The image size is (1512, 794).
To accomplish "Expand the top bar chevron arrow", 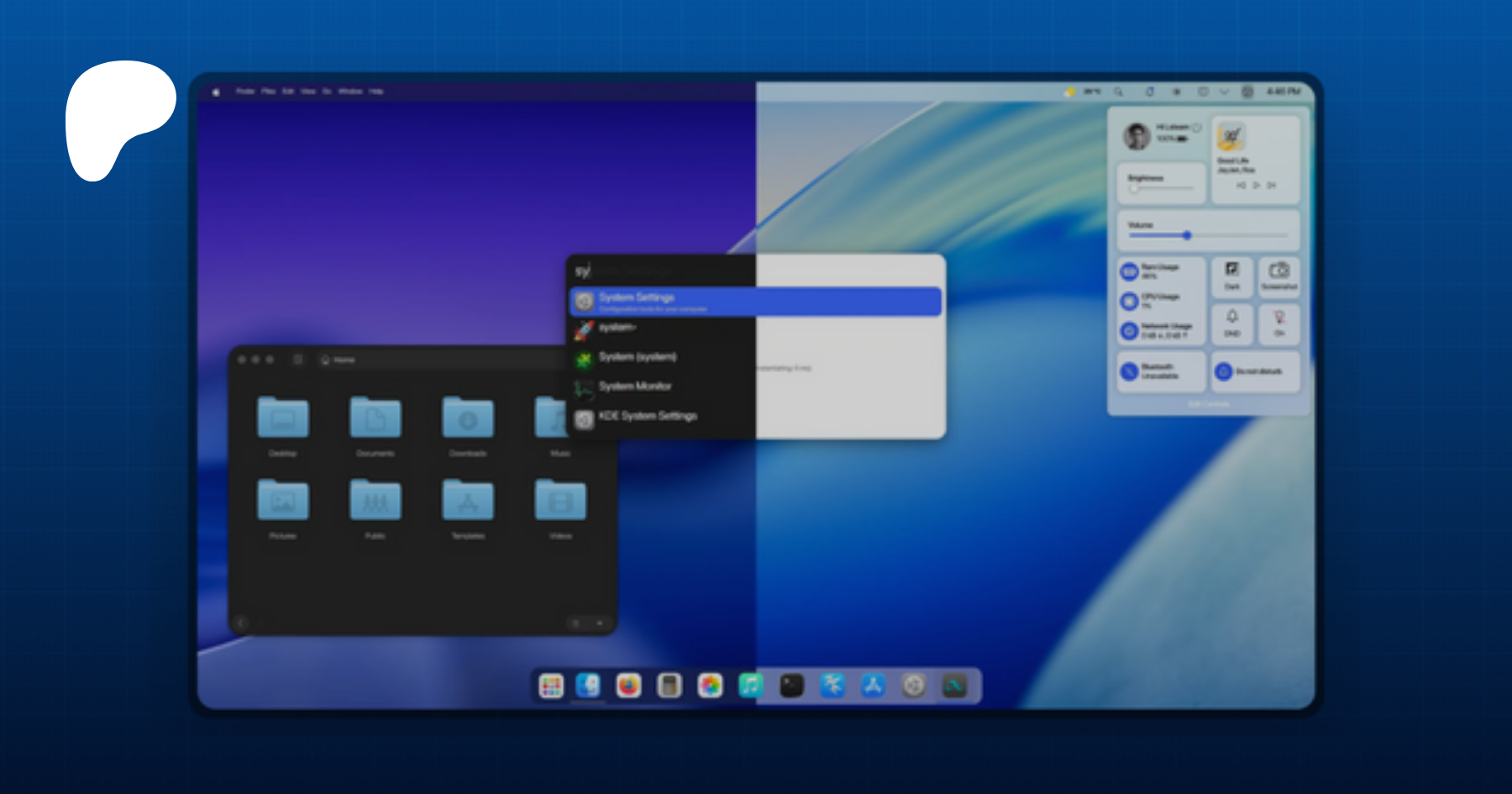I will (1224, 92).
